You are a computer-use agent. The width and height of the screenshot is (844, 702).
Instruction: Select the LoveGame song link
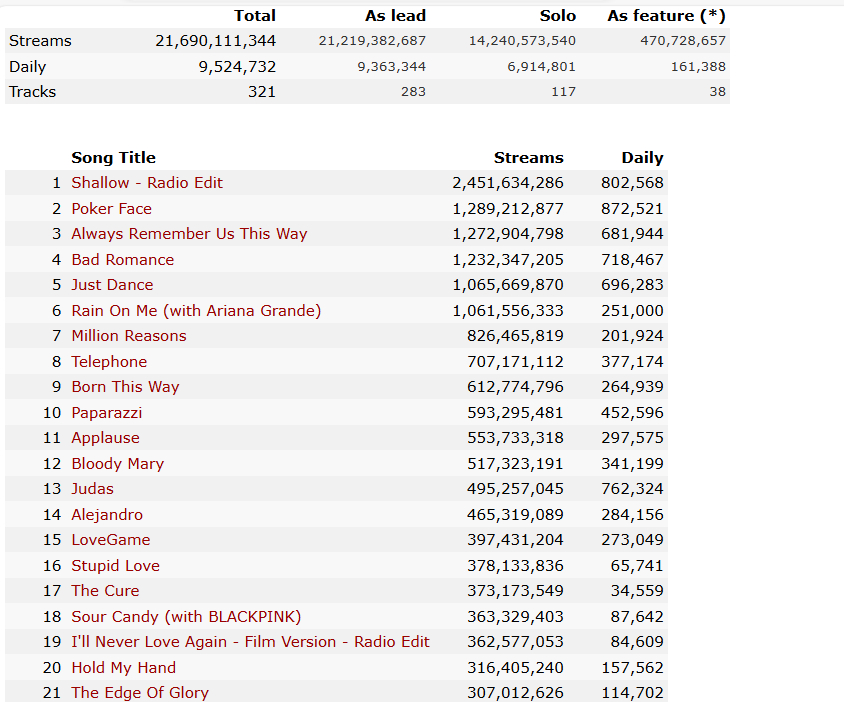111,540
